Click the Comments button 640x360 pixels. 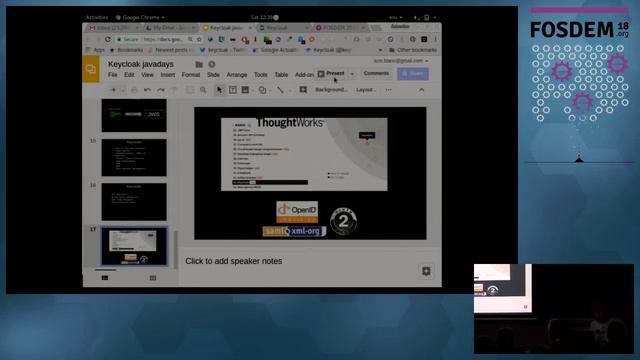click(x=376, y=73)
